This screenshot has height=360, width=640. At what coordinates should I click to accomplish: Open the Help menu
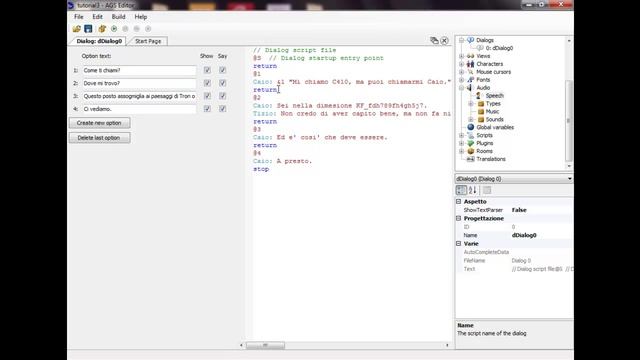click(x=141, y=17)
